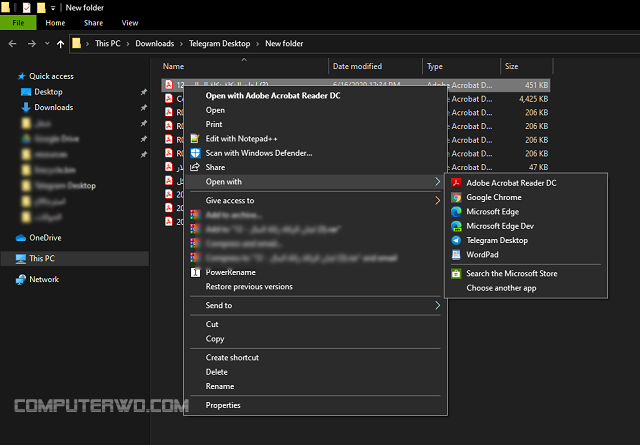Select Create shortcut
640x445 pixels.
tap(232, 358)
